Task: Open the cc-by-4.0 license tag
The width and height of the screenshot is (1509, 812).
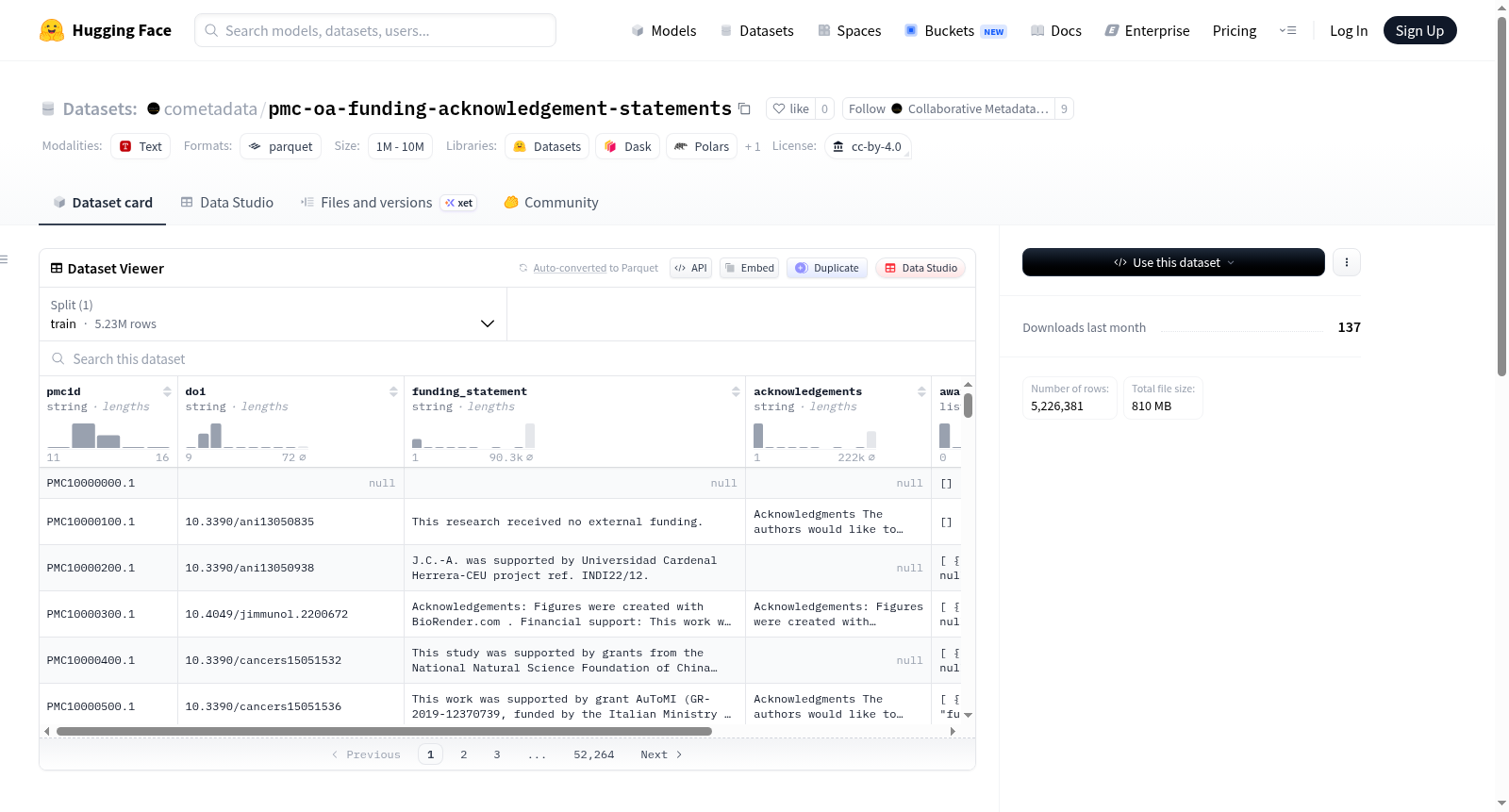Action: coord(868,146)
